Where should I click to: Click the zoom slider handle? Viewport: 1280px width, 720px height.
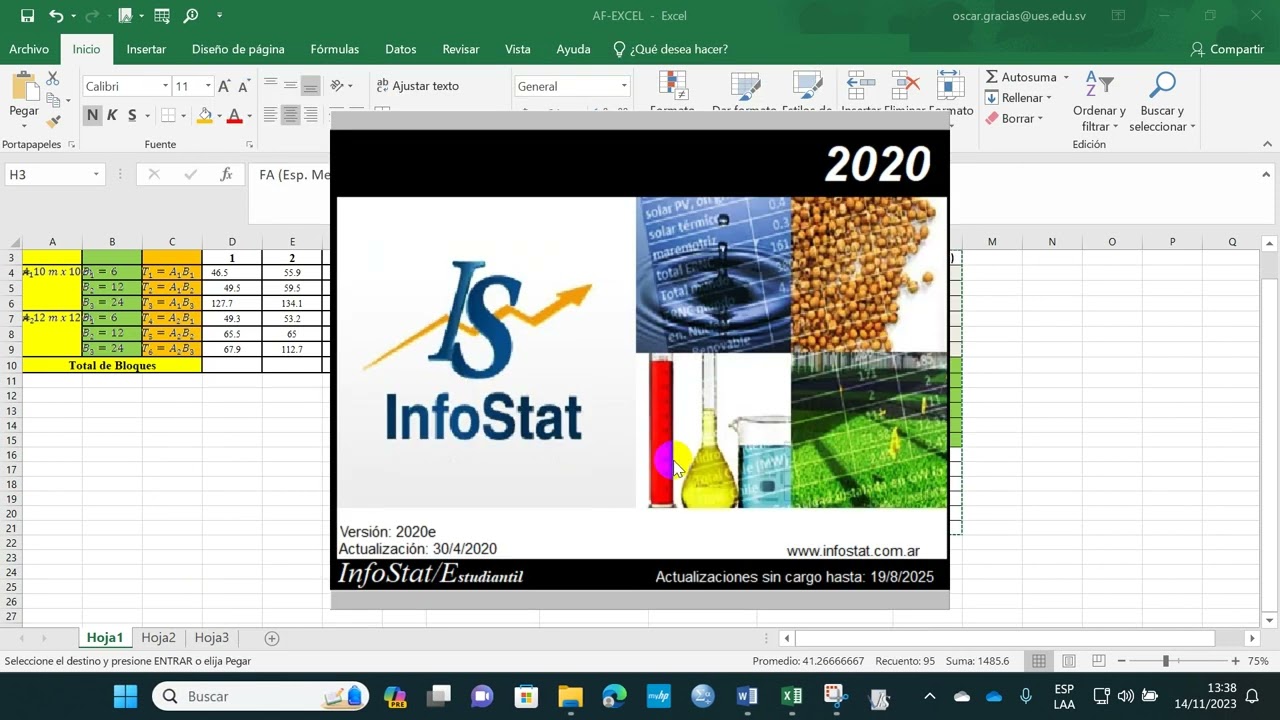coord(1165,661)
